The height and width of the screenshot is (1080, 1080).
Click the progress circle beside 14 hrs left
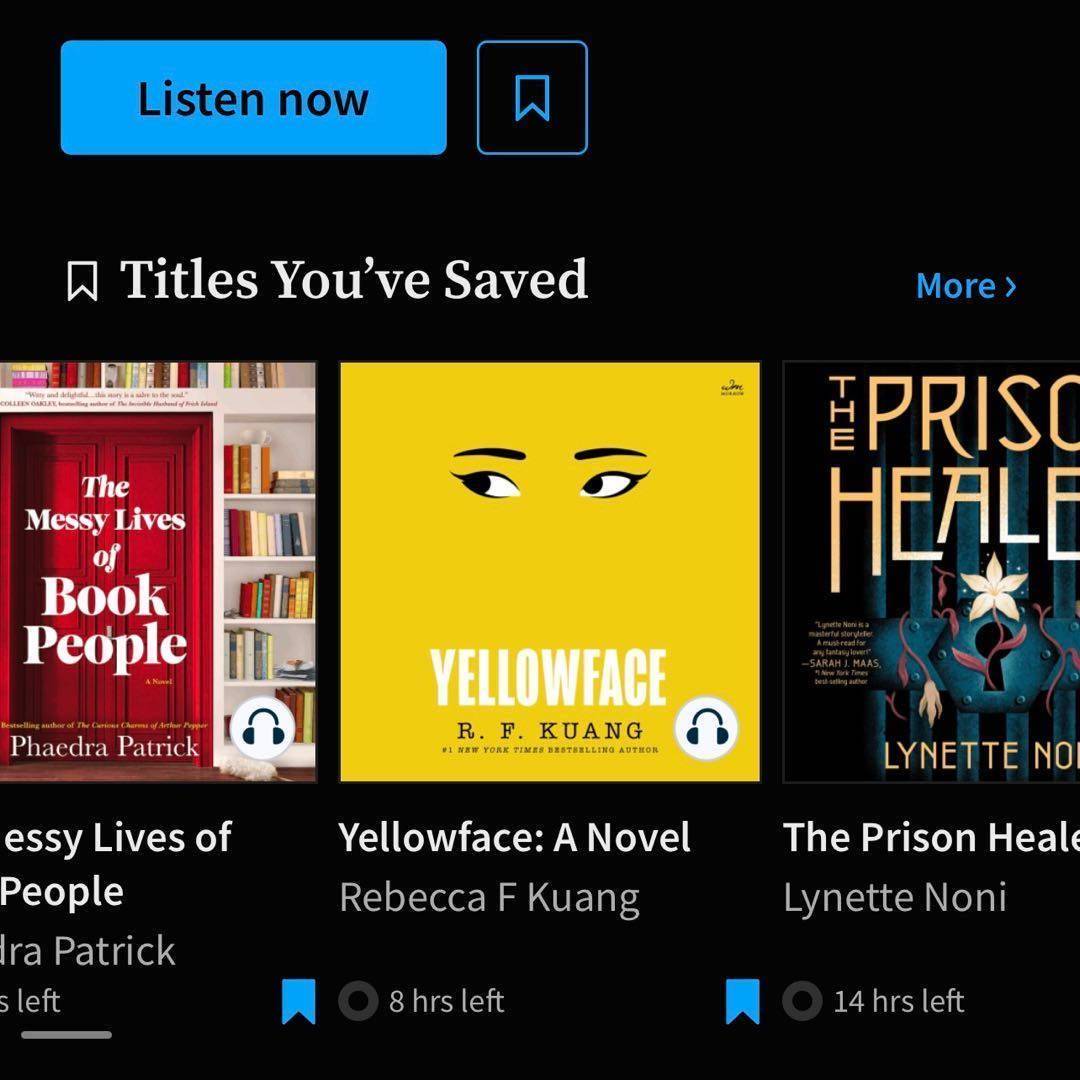[802, 1001]
